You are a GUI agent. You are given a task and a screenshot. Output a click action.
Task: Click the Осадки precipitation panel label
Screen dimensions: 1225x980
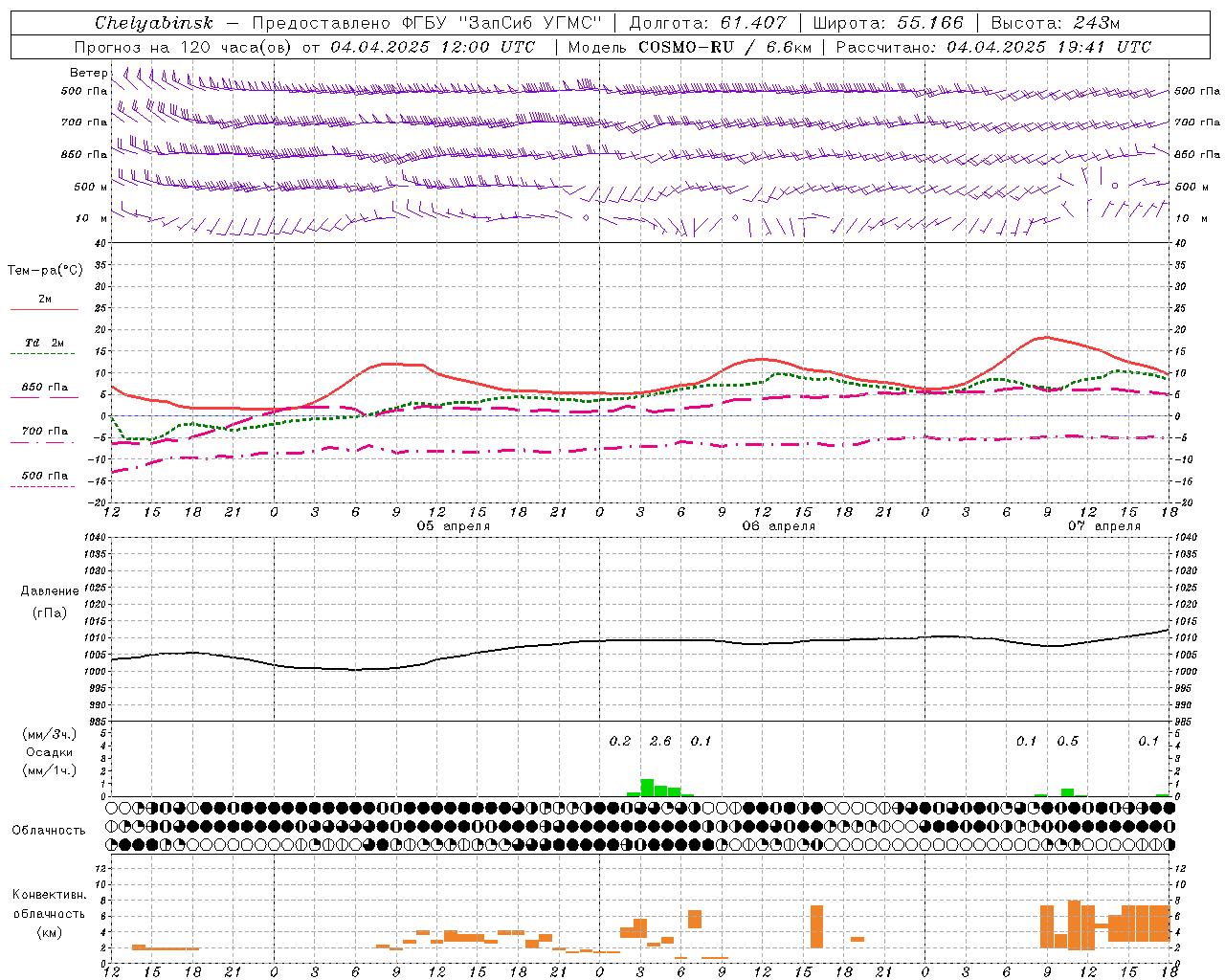(49, 752)
